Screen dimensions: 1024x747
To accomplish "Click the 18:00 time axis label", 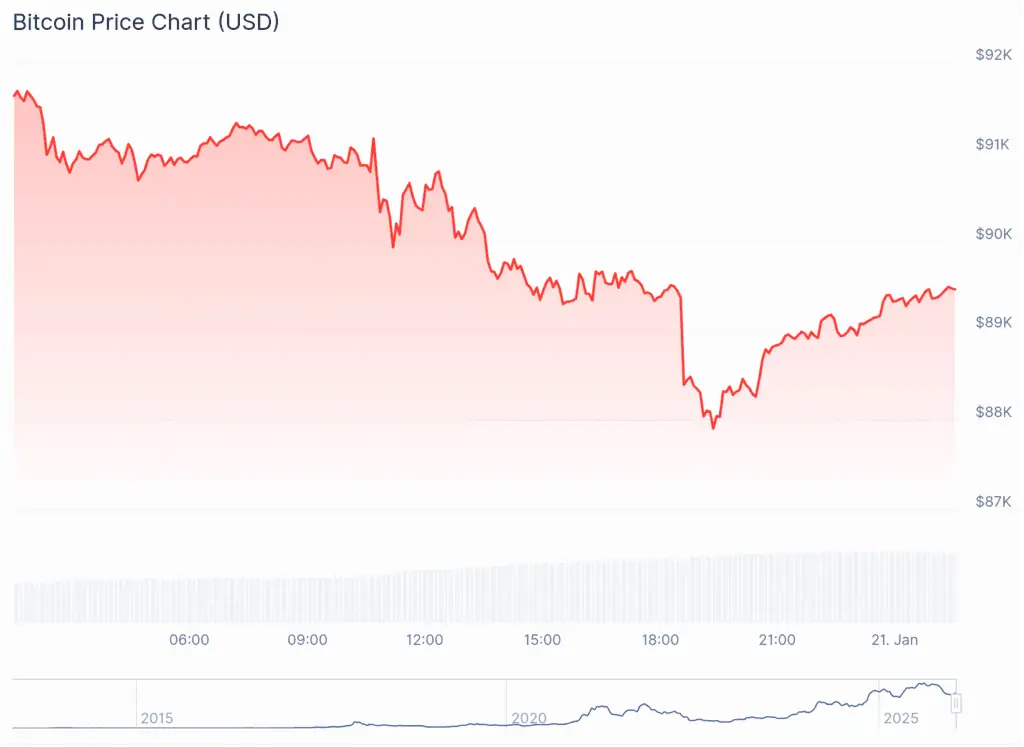I will point(660,640).
